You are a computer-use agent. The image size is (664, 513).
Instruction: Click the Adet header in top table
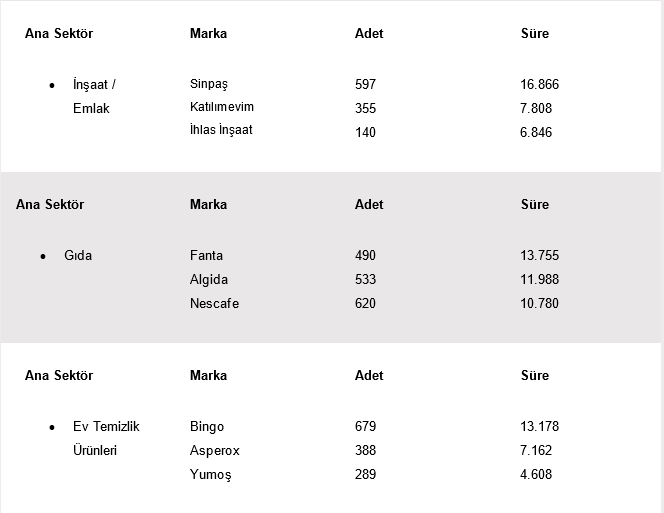[369, 33]
